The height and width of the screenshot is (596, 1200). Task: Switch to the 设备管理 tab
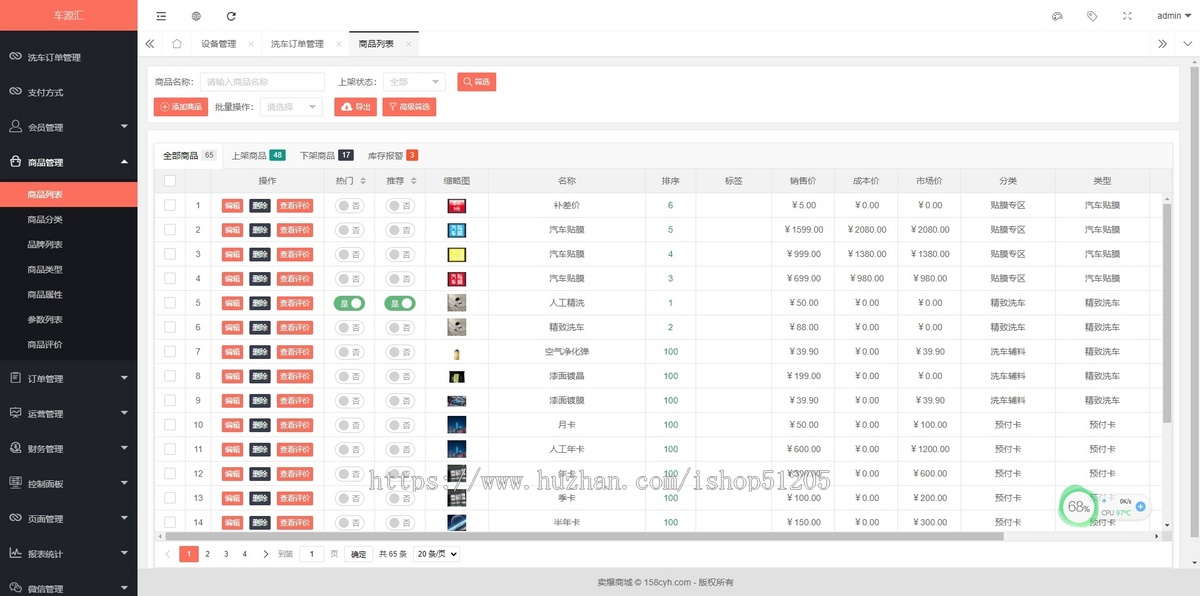218,44
